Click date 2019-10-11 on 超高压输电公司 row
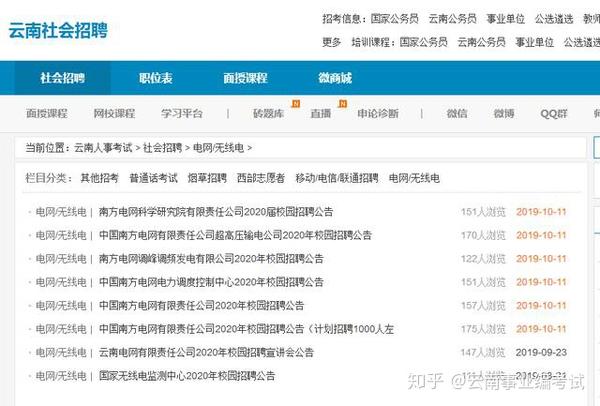This screenshot has width=600, height=406. tap(541, 235)
